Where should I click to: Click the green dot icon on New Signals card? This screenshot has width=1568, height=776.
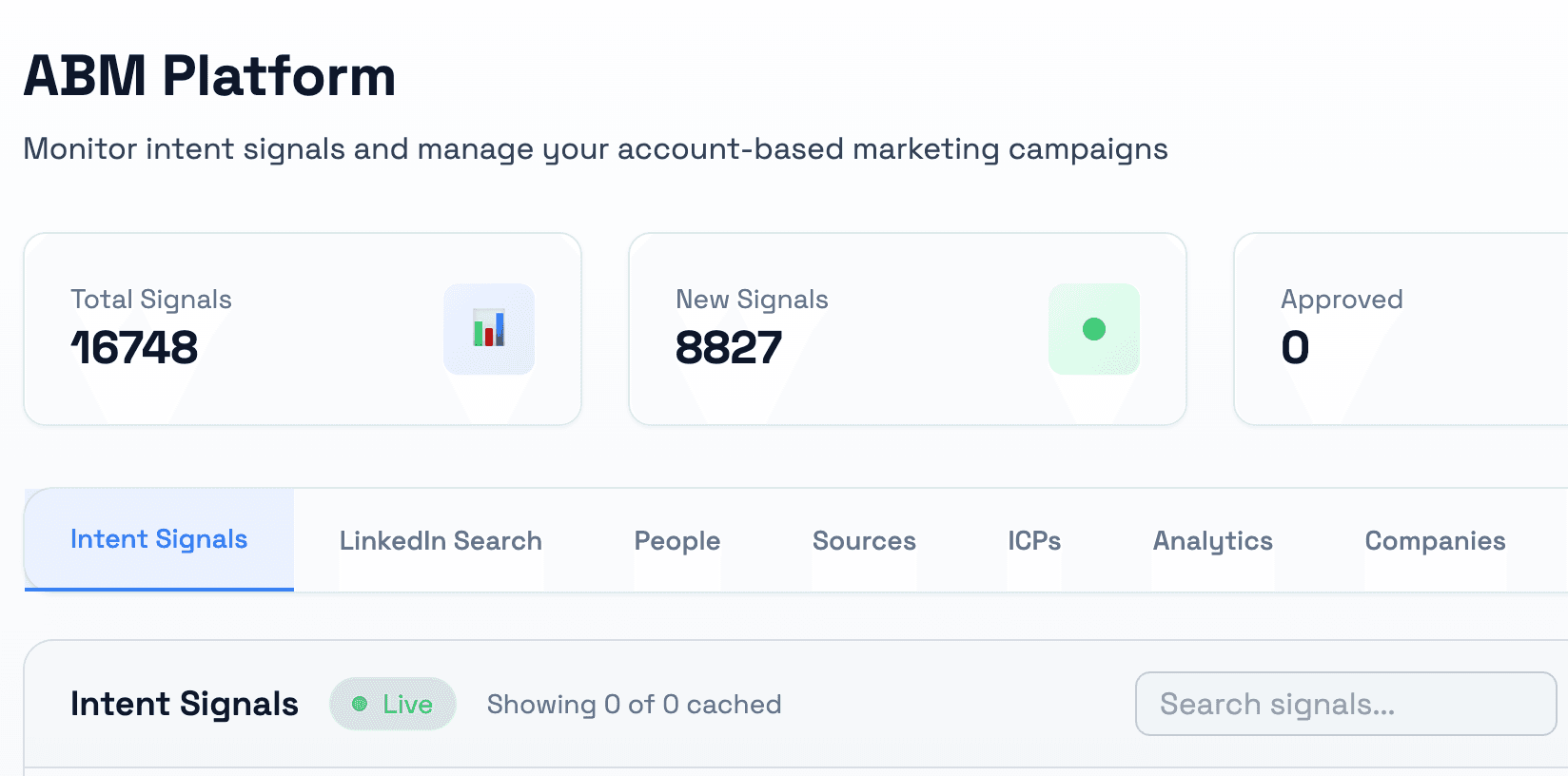click(x=1093, y=329)
